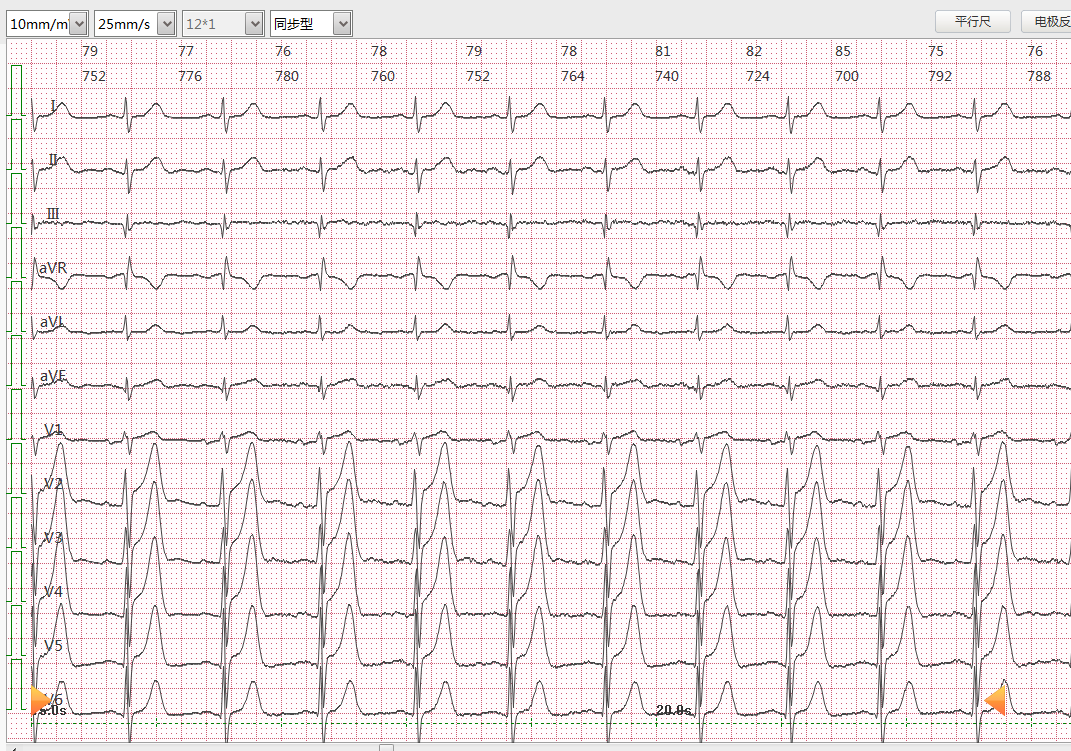Viewport: 1071px width, 751px height.
Task: Click the 平行尺 parallel ruler button
Action: click(973, 21)
